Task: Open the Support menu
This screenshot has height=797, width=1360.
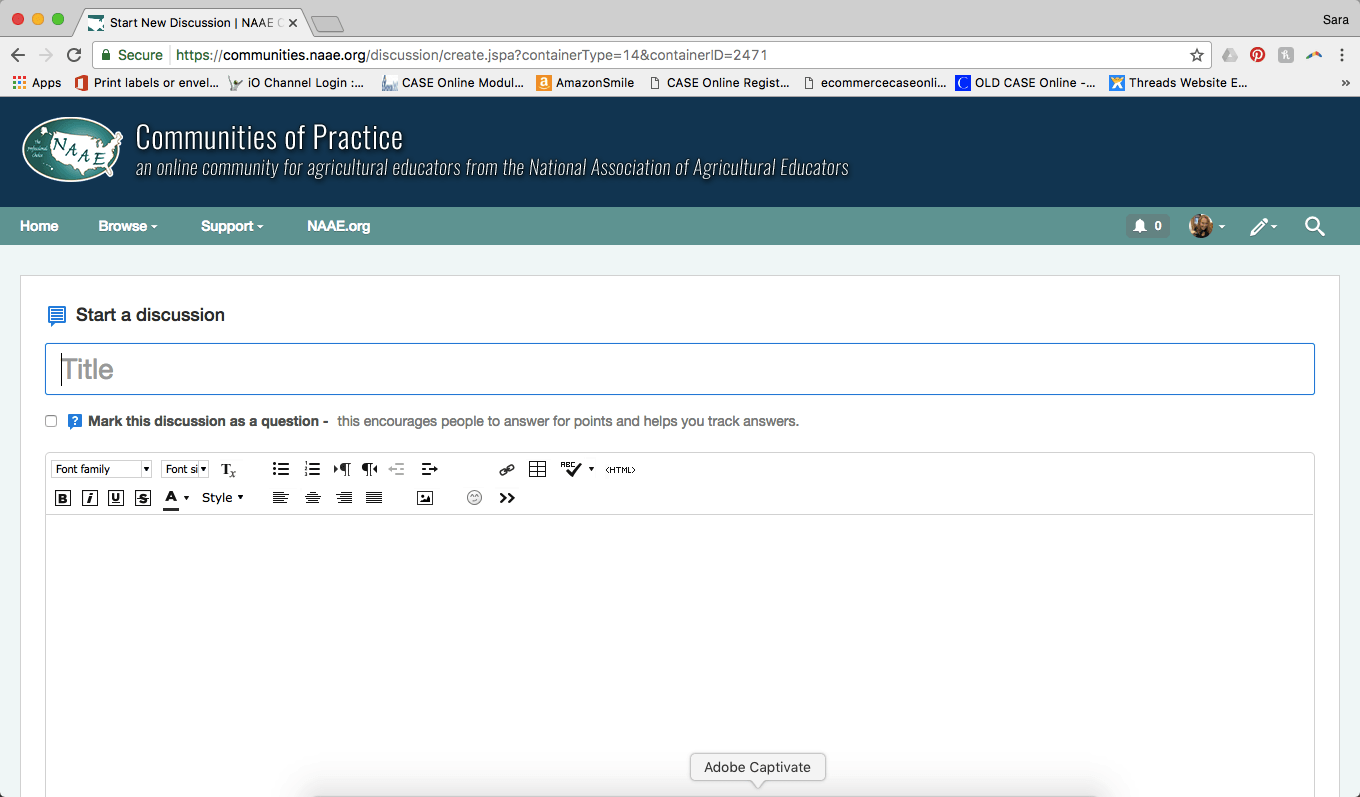Action: 232,226
